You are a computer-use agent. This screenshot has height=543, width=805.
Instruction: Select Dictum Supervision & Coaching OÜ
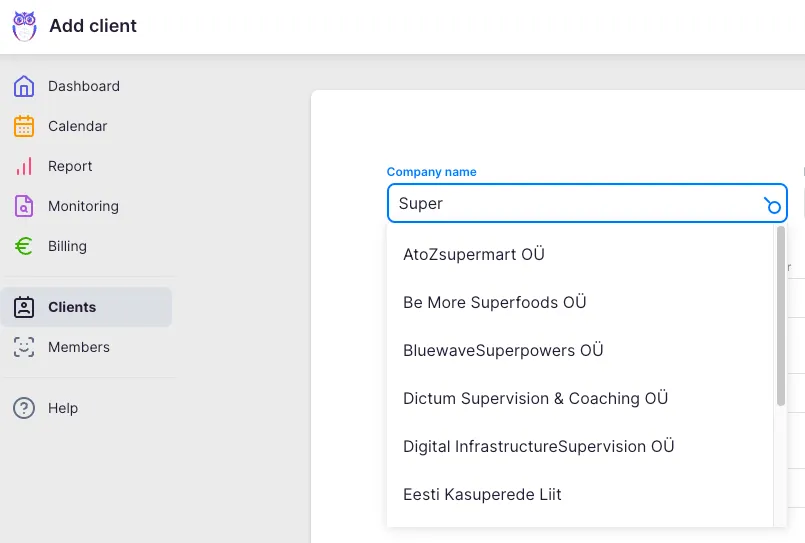pos(535,398)
